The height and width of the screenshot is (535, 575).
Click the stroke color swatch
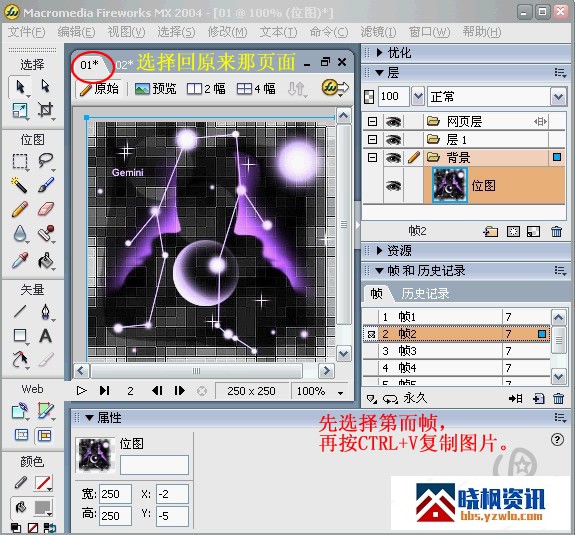[43, 484]
